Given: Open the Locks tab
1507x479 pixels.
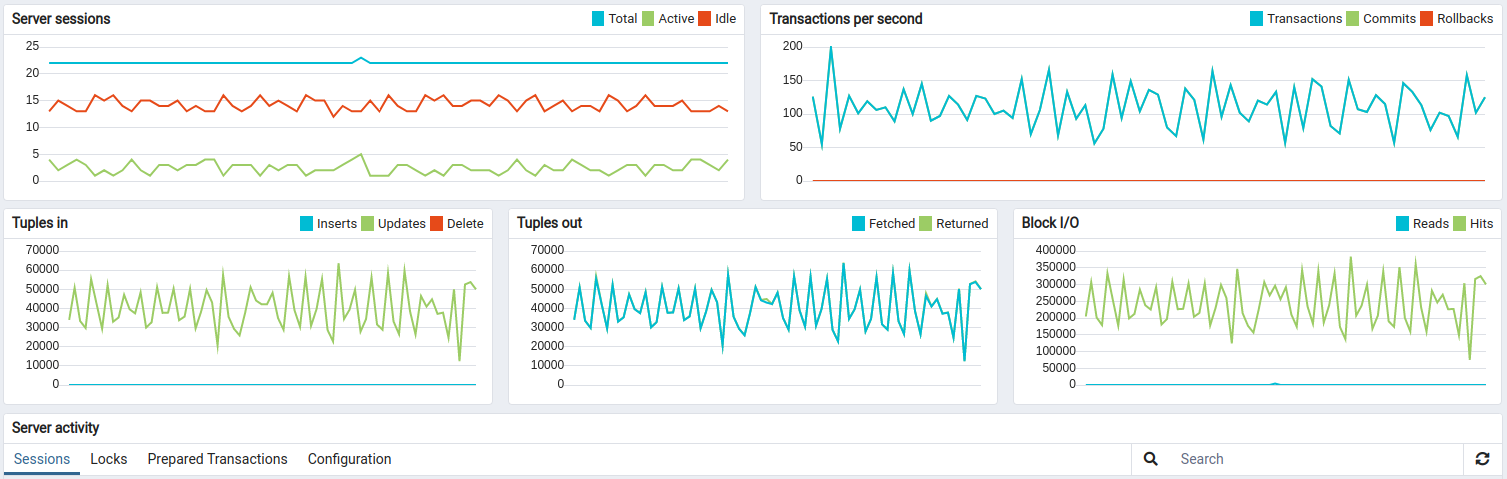Looking at the screenshot, I should pyautogui.click(x=108, y=459).
